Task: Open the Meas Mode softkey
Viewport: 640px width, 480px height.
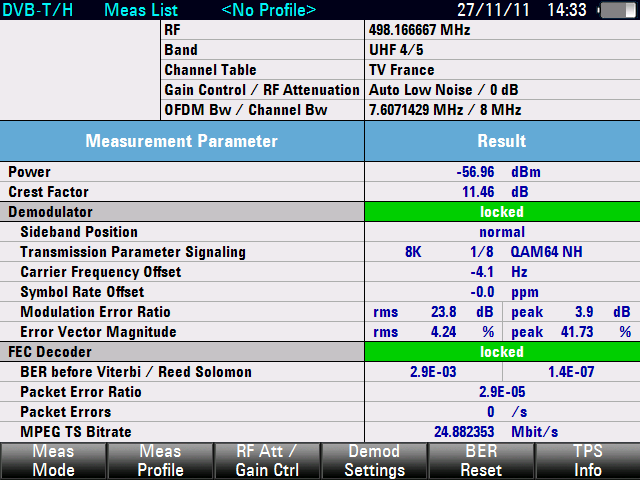Action: pyautogui.click(x=53, y=461)
